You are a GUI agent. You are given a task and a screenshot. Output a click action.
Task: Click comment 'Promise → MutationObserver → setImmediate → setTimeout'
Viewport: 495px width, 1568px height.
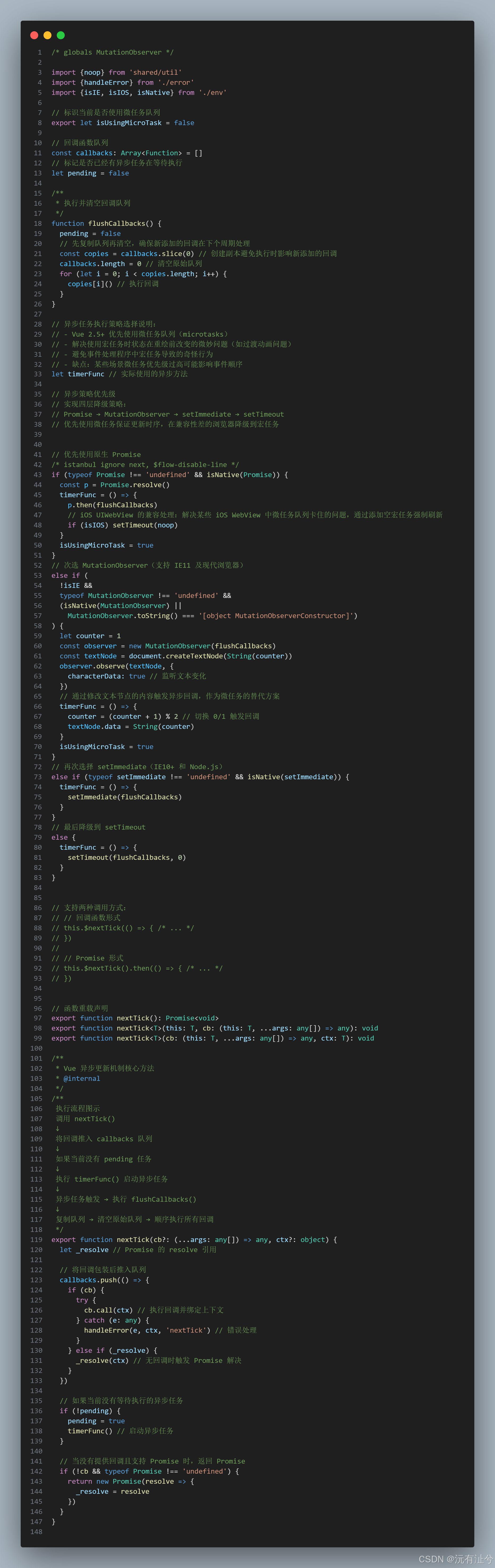pyautogui.click(x=167, y=415)
